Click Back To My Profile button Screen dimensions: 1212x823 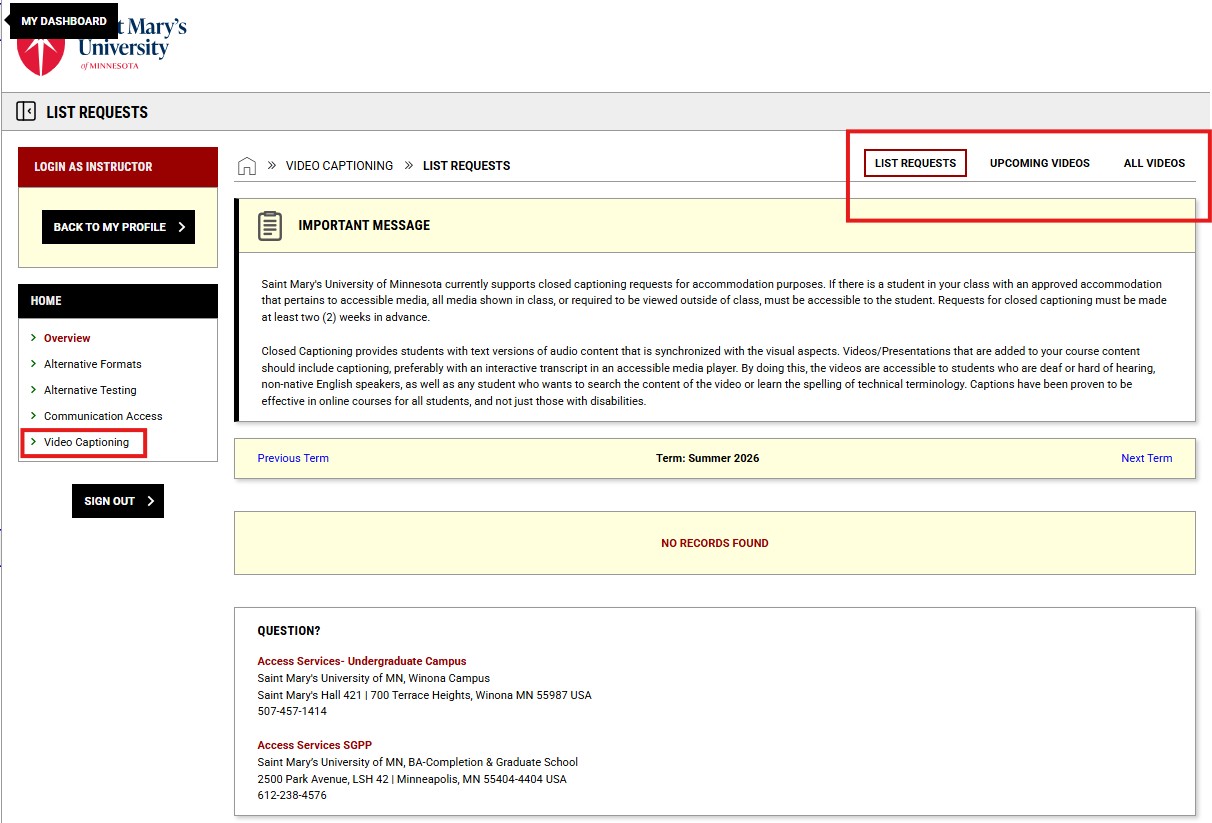(x=118, y=227)
